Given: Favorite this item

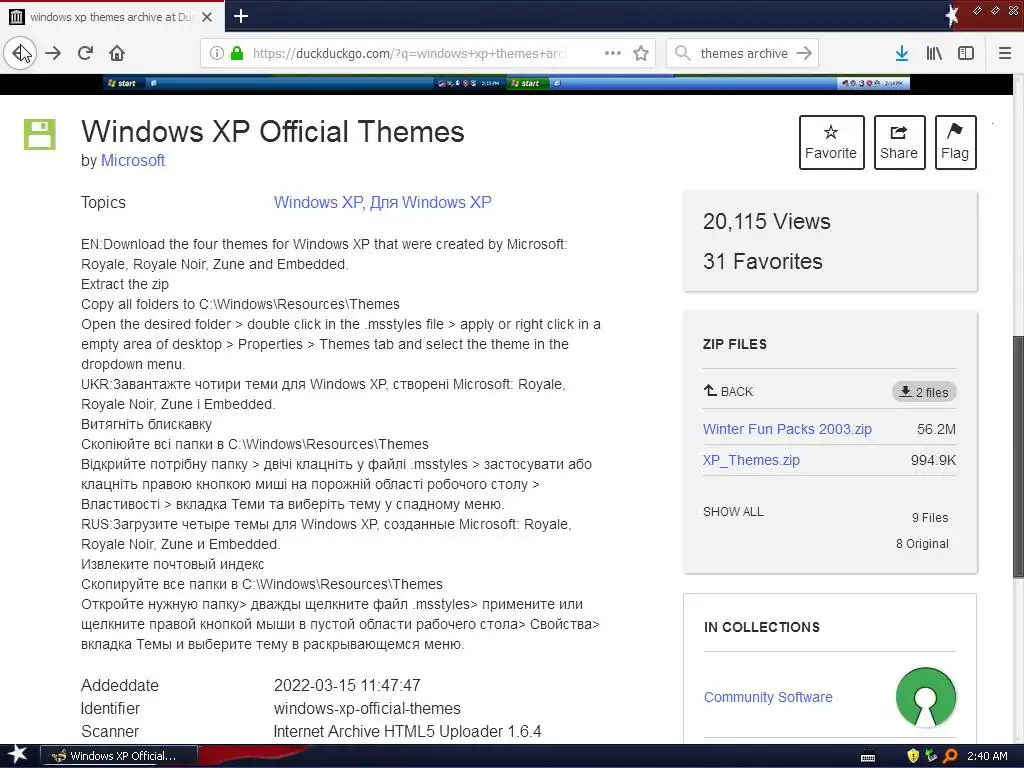Looking at the screenshot, I should pyautogui.click(x=831, y=142).
